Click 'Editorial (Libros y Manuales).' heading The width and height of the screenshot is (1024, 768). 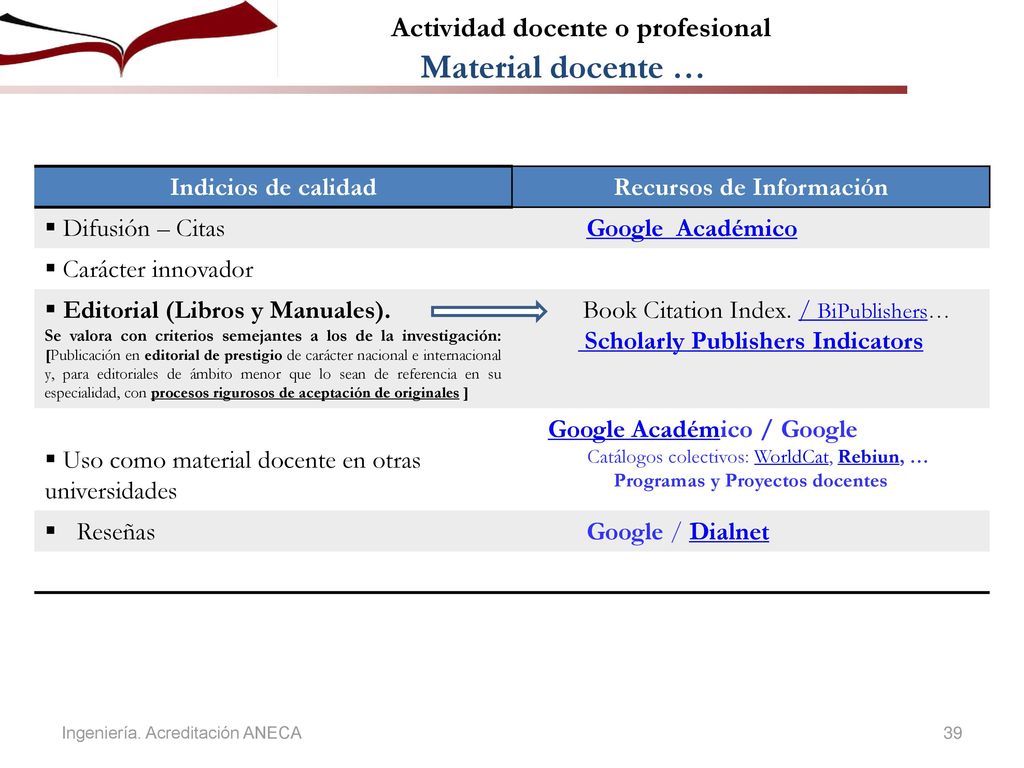coord(227,310)
